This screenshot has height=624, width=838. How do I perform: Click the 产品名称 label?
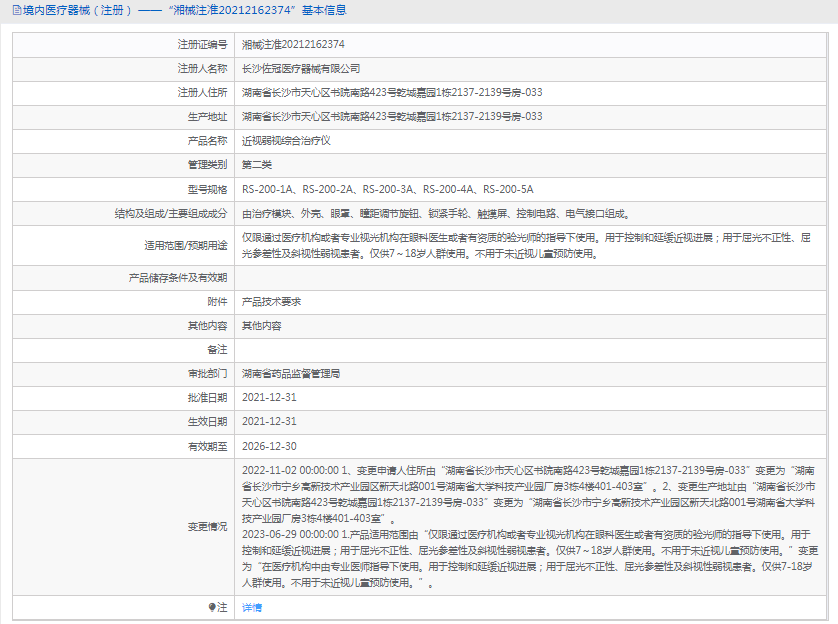point(207,141)
